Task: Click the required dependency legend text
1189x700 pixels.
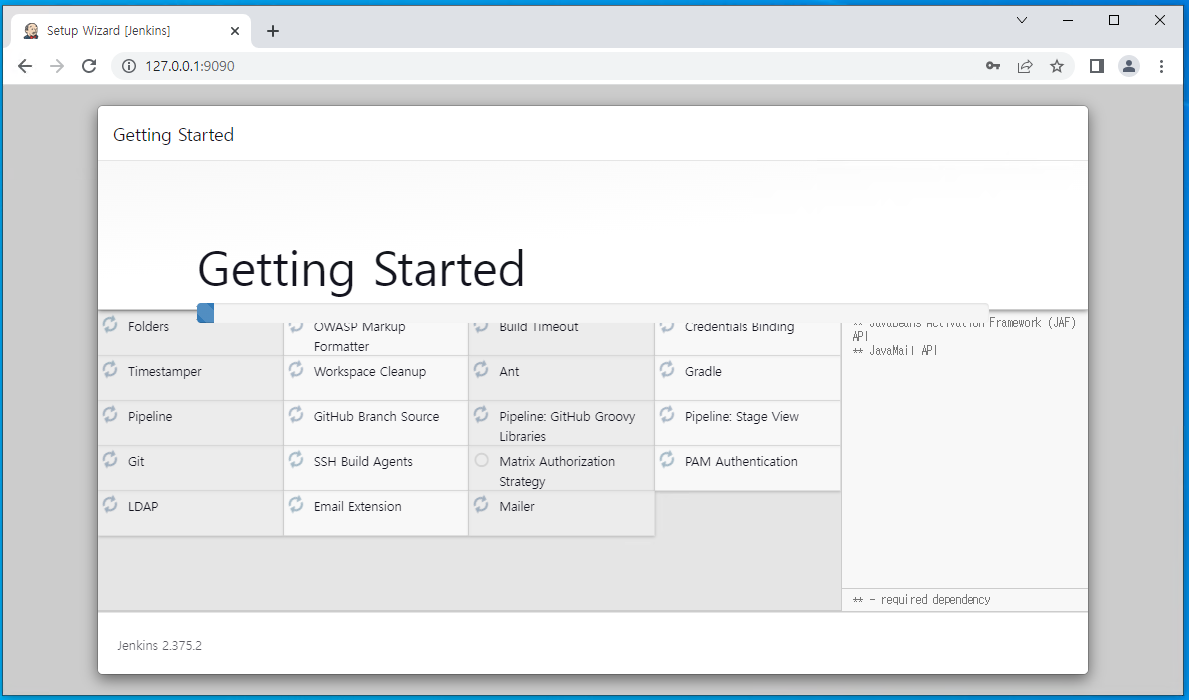Action: pyautogui.click(x=921, y=599)
